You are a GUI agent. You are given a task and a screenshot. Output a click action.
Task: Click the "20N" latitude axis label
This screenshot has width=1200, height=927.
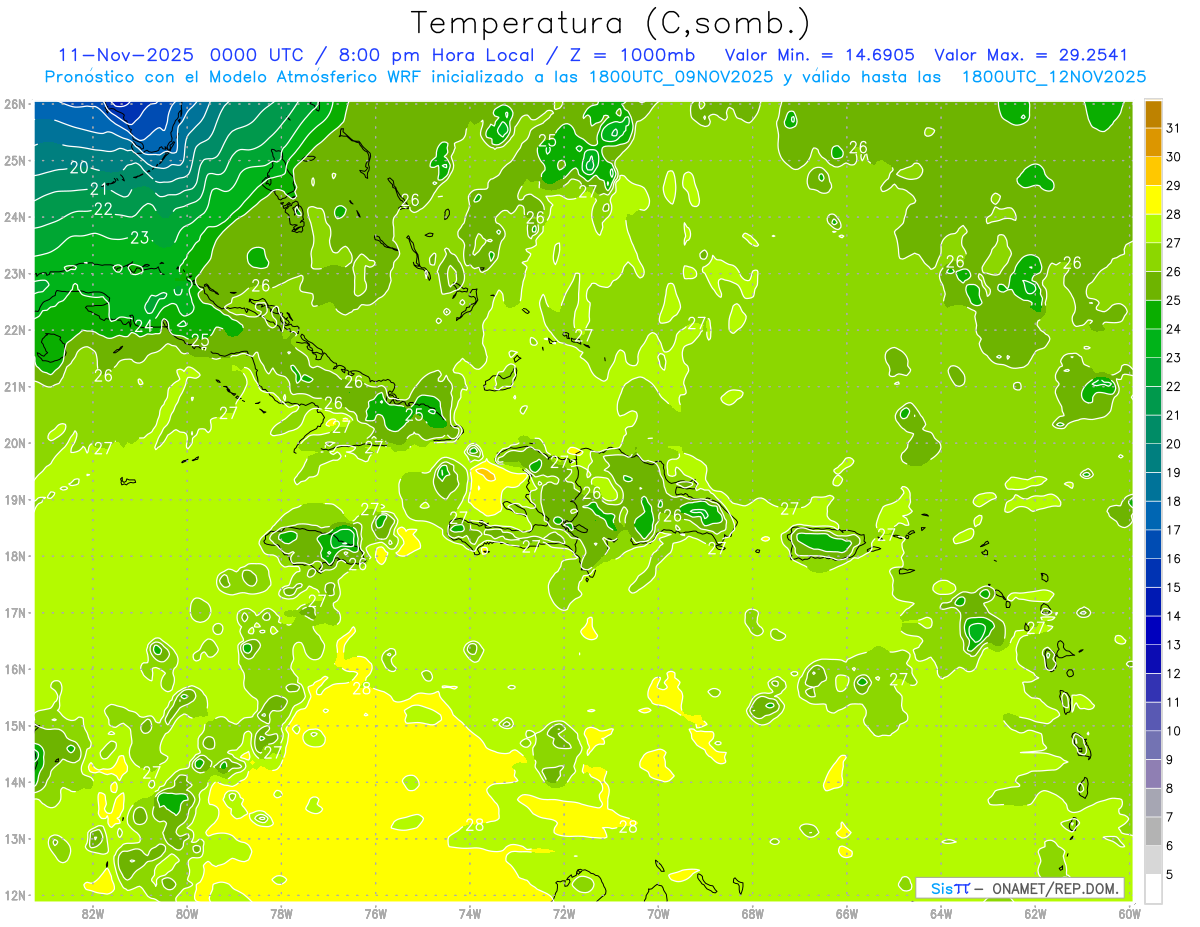(14, 443)
